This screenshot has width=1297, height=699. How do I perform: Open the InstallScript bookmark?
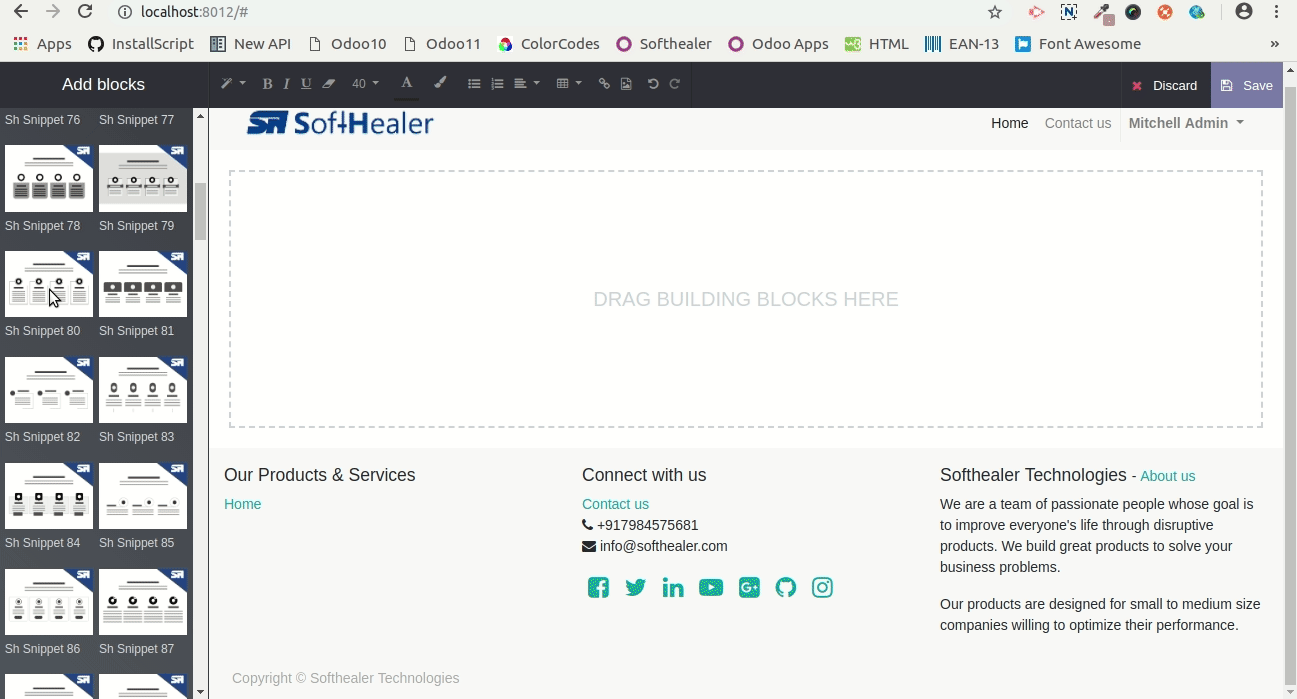pyautogui.click(x=139, y=44)
